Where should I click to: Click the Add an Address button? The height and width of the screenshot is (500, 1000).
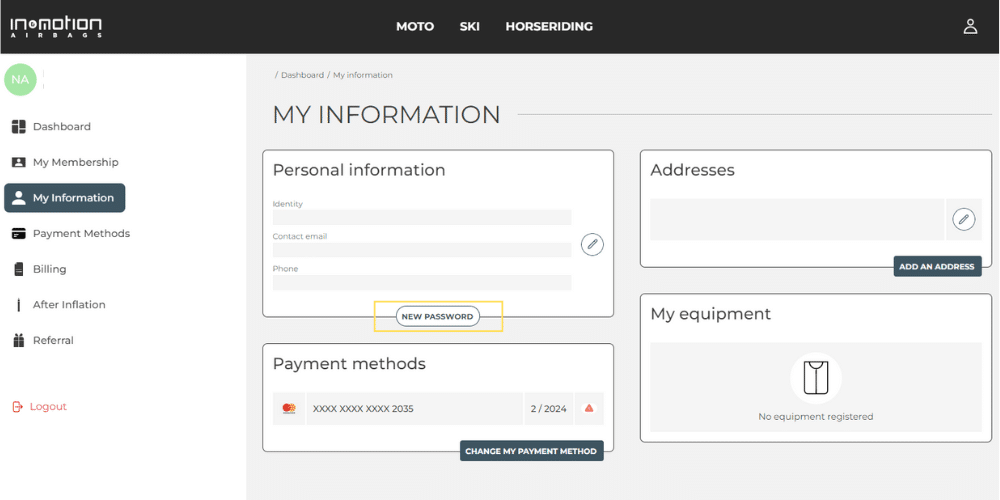pos(937,267)
